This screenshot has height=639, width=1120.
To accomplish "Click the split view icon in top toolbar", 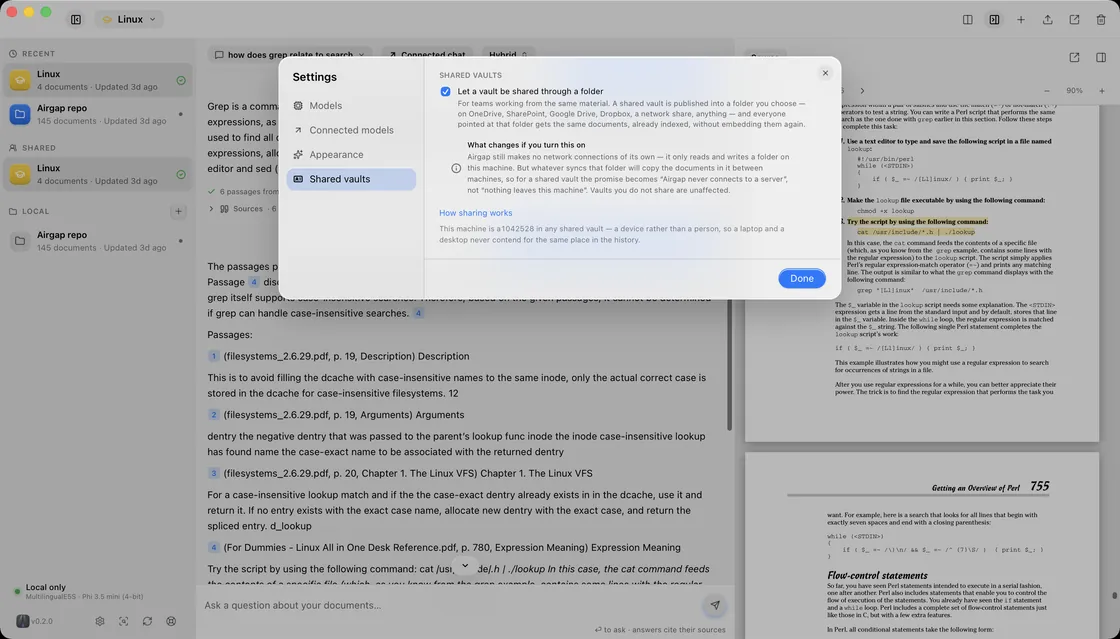I will tap(968, 19).
